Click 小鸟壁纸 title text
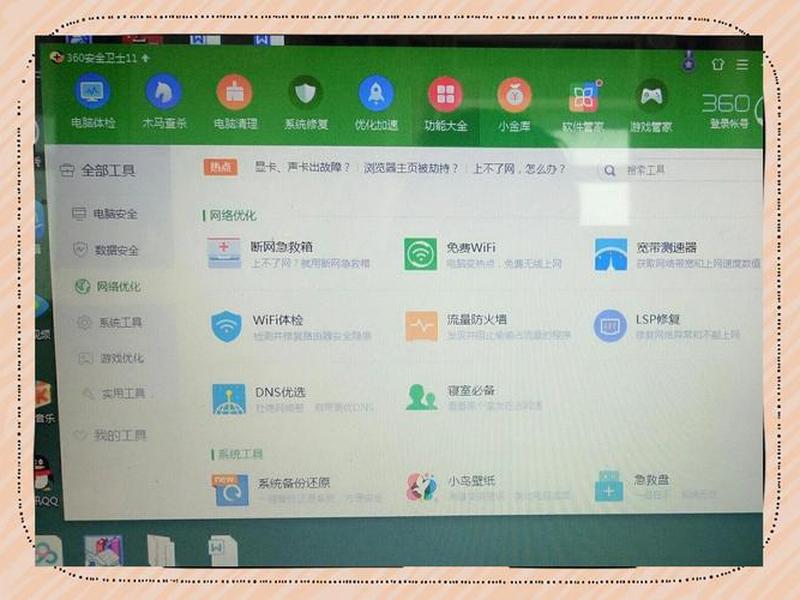Viewport: 800px width, 600px height. [472, 481]
